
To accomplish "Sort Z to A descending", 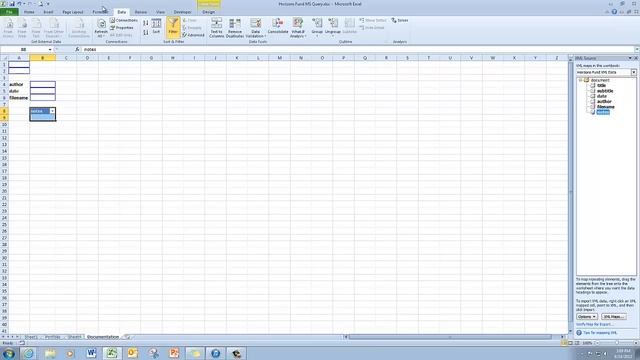I will [x=146, y=32].
